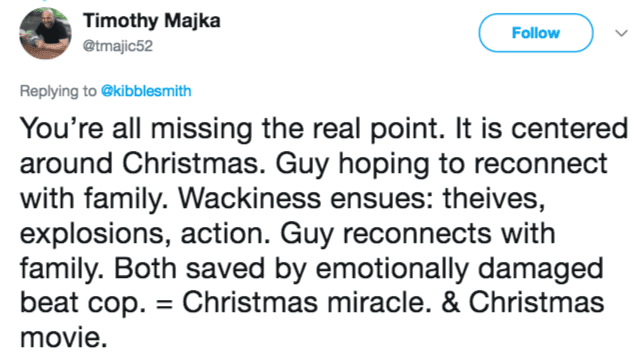The width and height of the screenshot is (642, 361).
Task: Open the tweet options chevron menu
Action: 622,33
